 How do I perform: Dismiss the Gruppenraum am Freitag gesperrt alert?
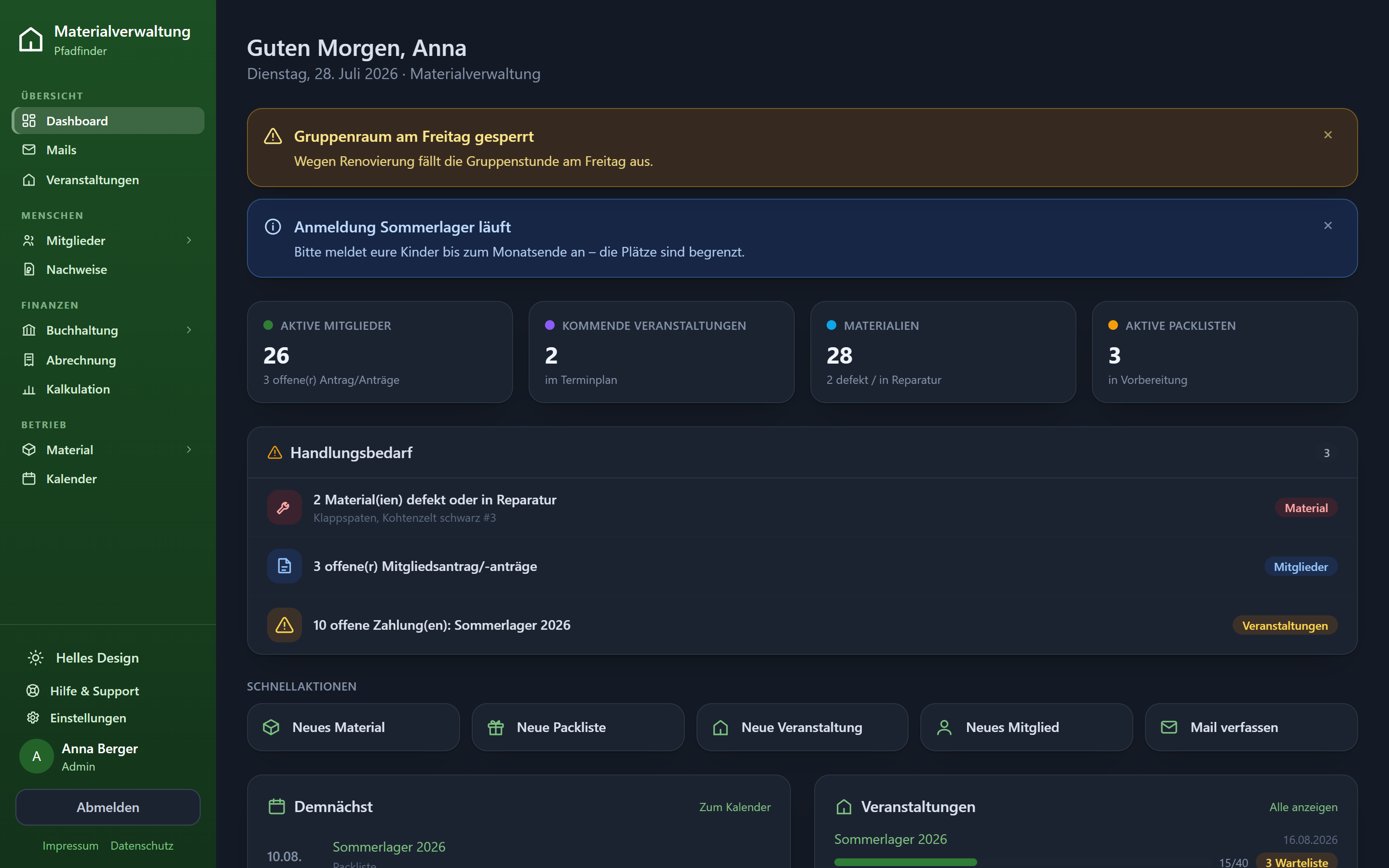pyautogui.click(x=1328, y=135)
